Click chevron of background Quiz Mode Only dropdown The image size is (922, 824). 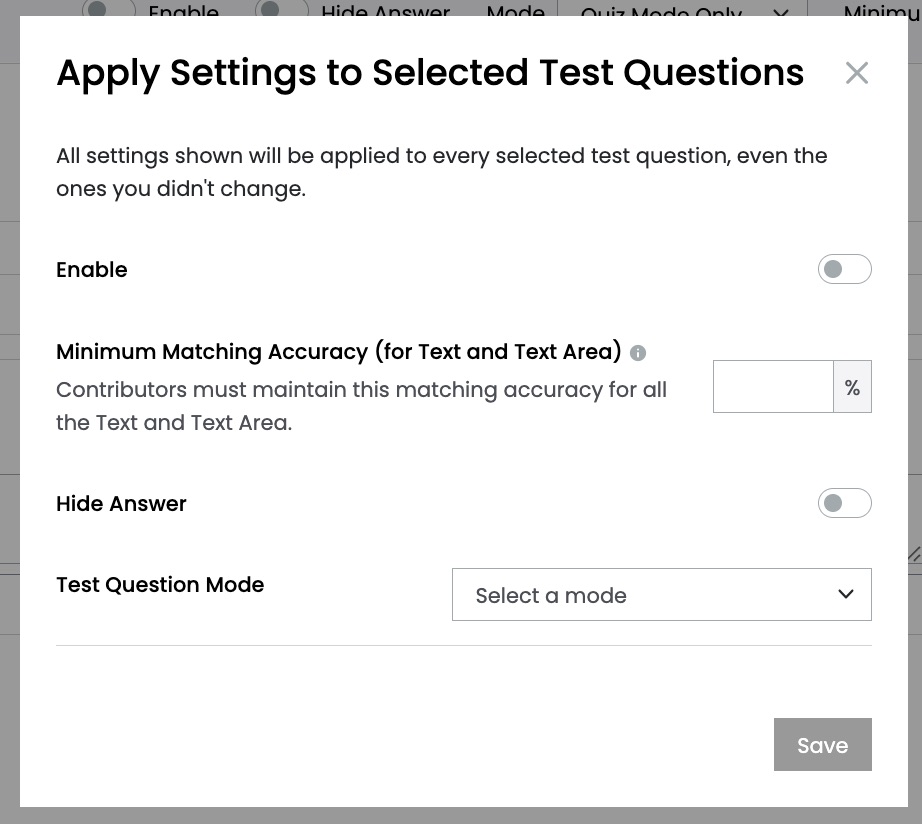point(781,12)
